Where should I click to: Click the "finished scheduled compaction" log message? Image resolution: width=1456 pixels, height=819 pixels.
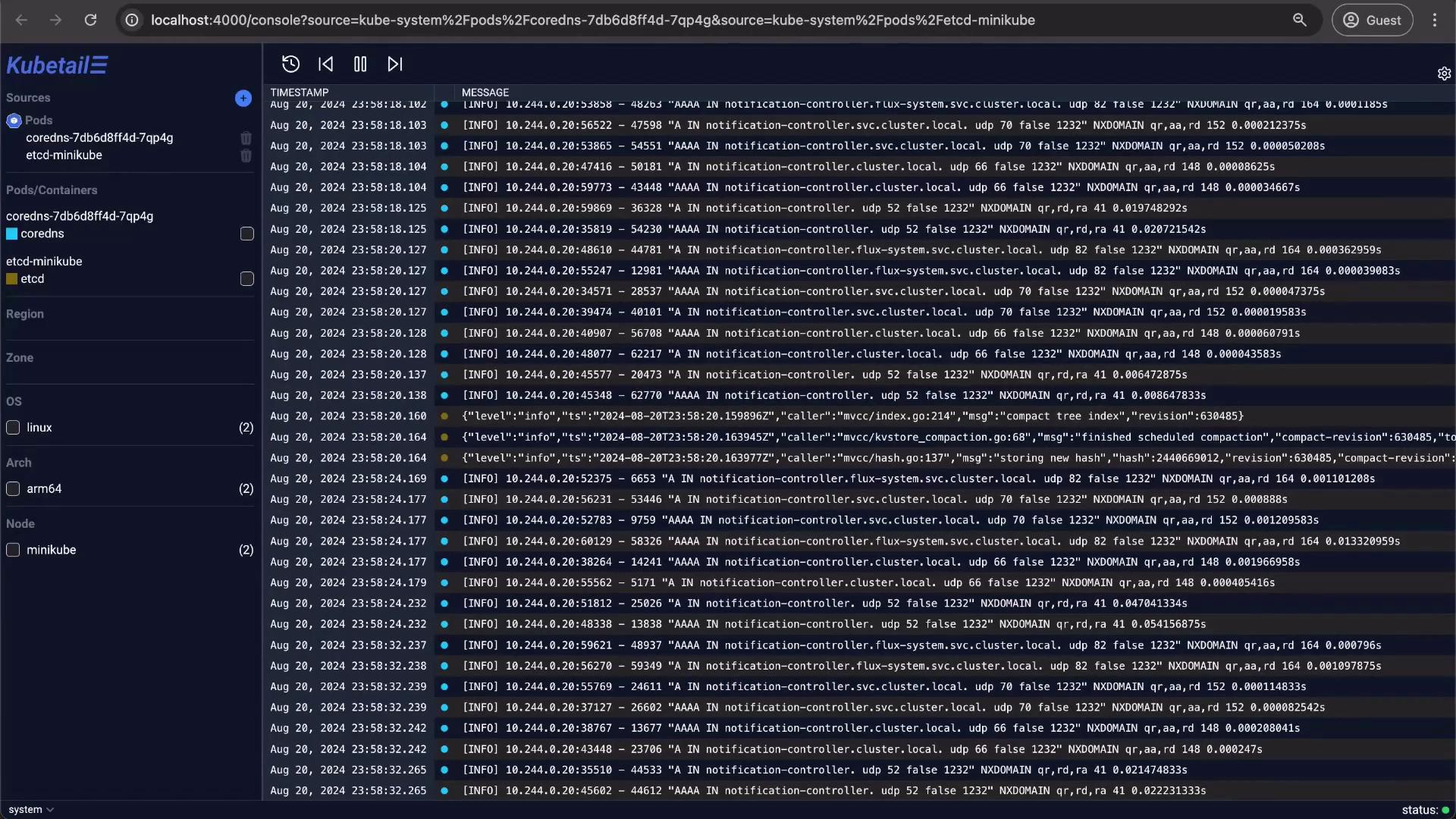pos(958,438)
